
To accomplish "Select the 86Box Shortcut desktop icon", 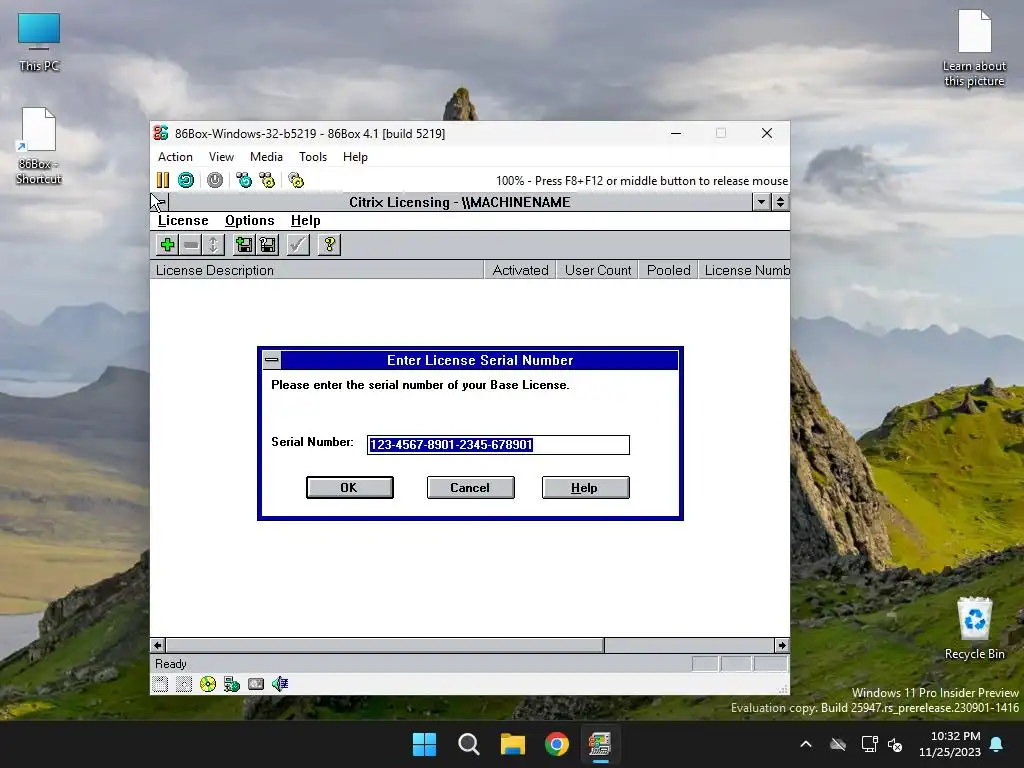I will point(39,146).
